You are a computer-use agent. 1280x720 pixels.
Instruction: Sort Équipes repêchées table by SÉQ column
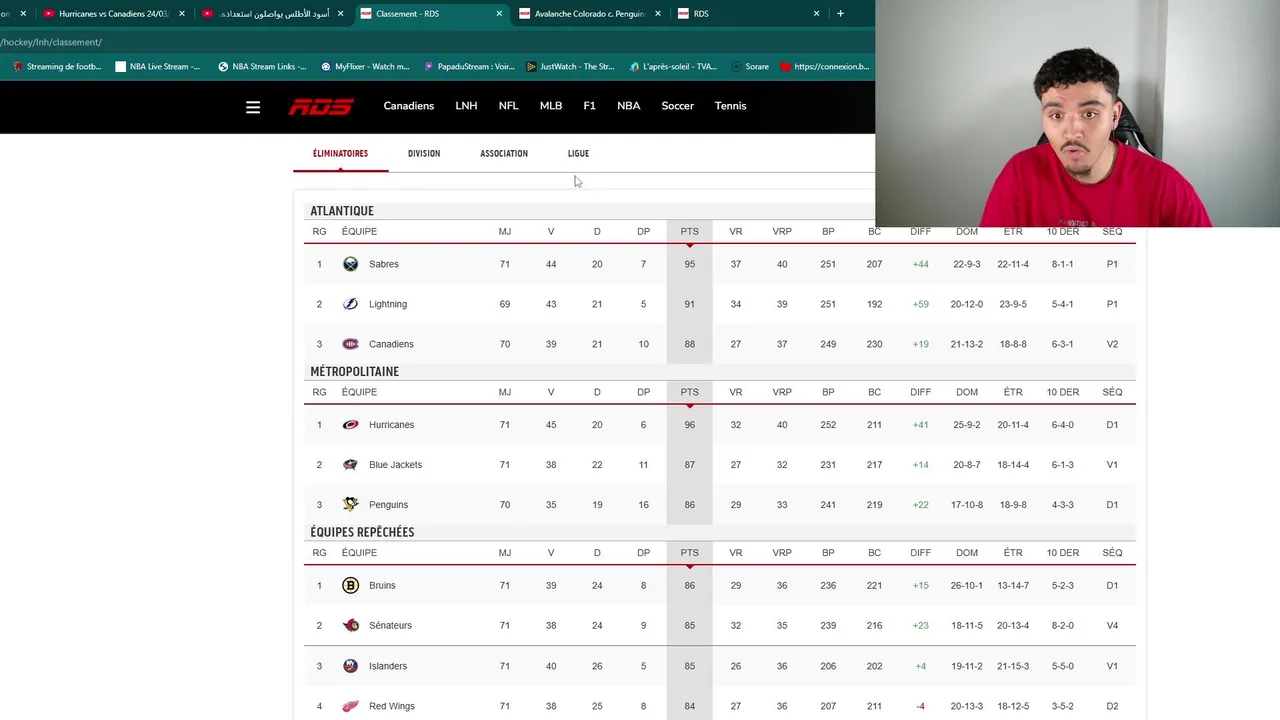pyautogui.click(x=1112, y=553)
